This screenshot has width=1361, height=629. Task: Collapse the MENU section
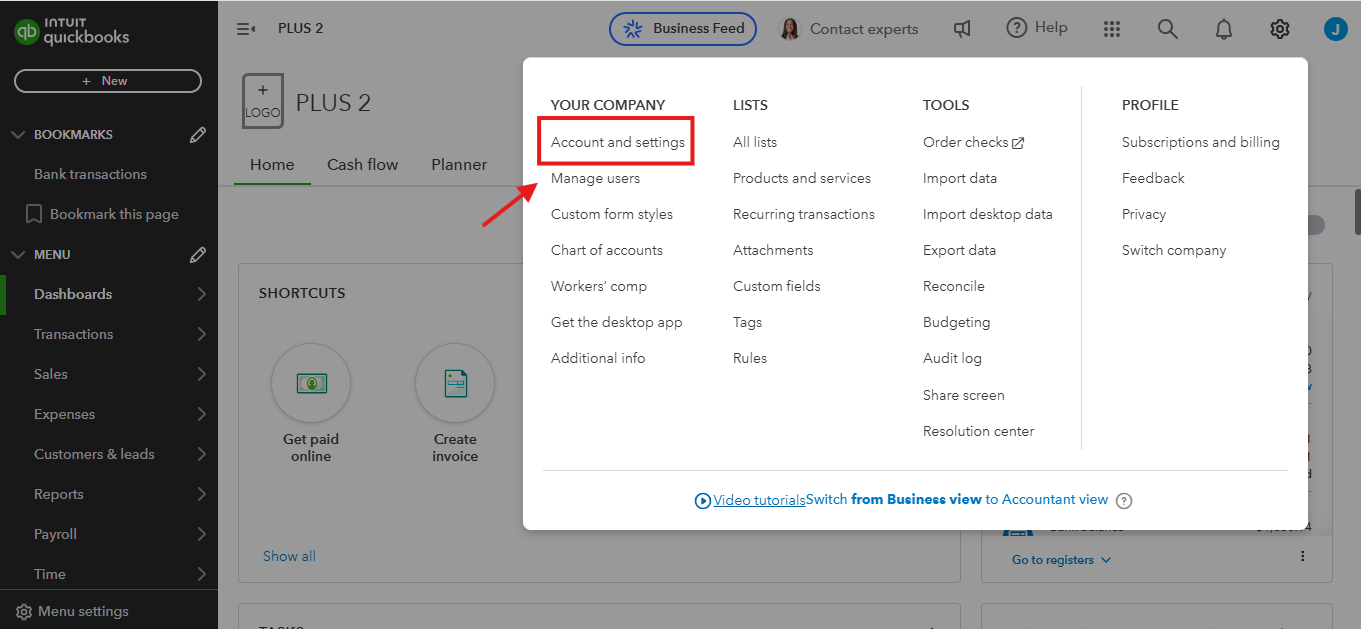tap(17, 255)
